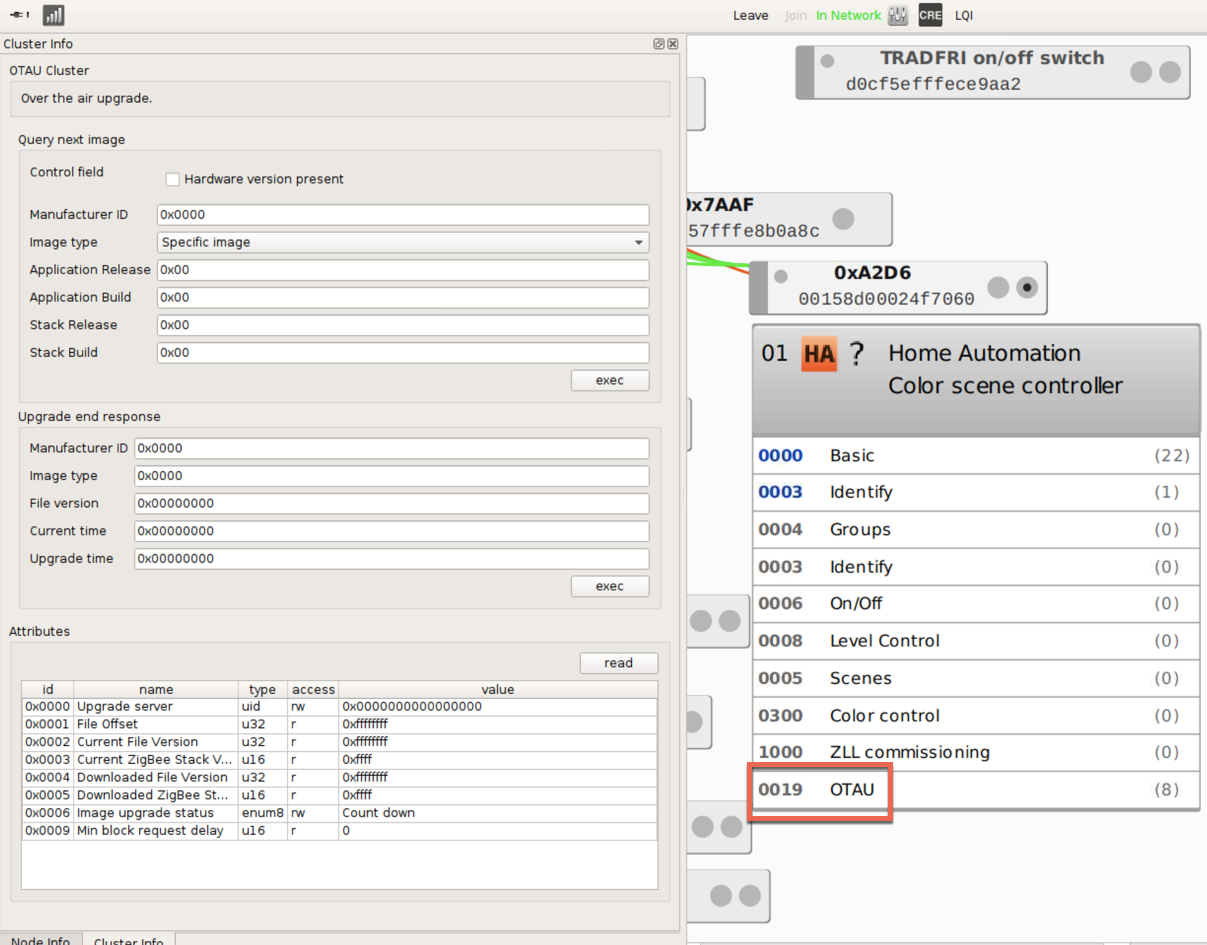1207x945 pixels.
Task: Select the Upgrade server attribute row
Action: click(x=339, y=706)
